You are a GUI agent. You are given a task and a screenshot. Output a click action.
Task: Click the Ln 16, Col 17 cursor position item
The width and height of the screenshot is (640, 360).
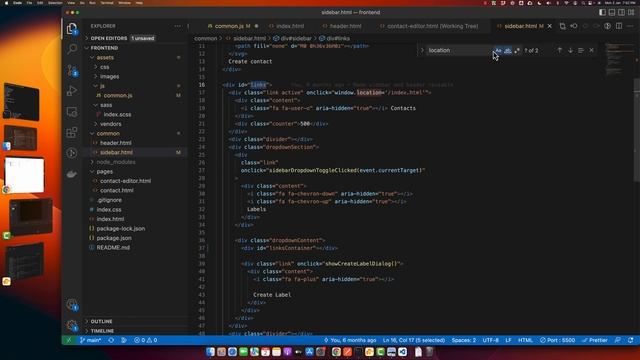pyautogui.click(x=414, y=340)
